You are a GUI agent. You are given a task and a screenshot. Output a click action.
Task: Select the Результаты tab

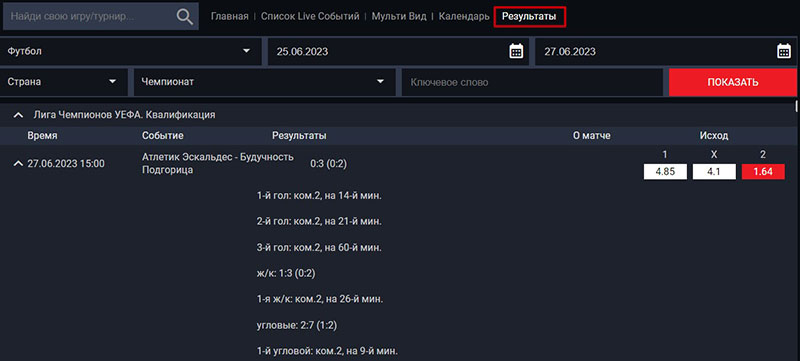[x=529, y=16]
